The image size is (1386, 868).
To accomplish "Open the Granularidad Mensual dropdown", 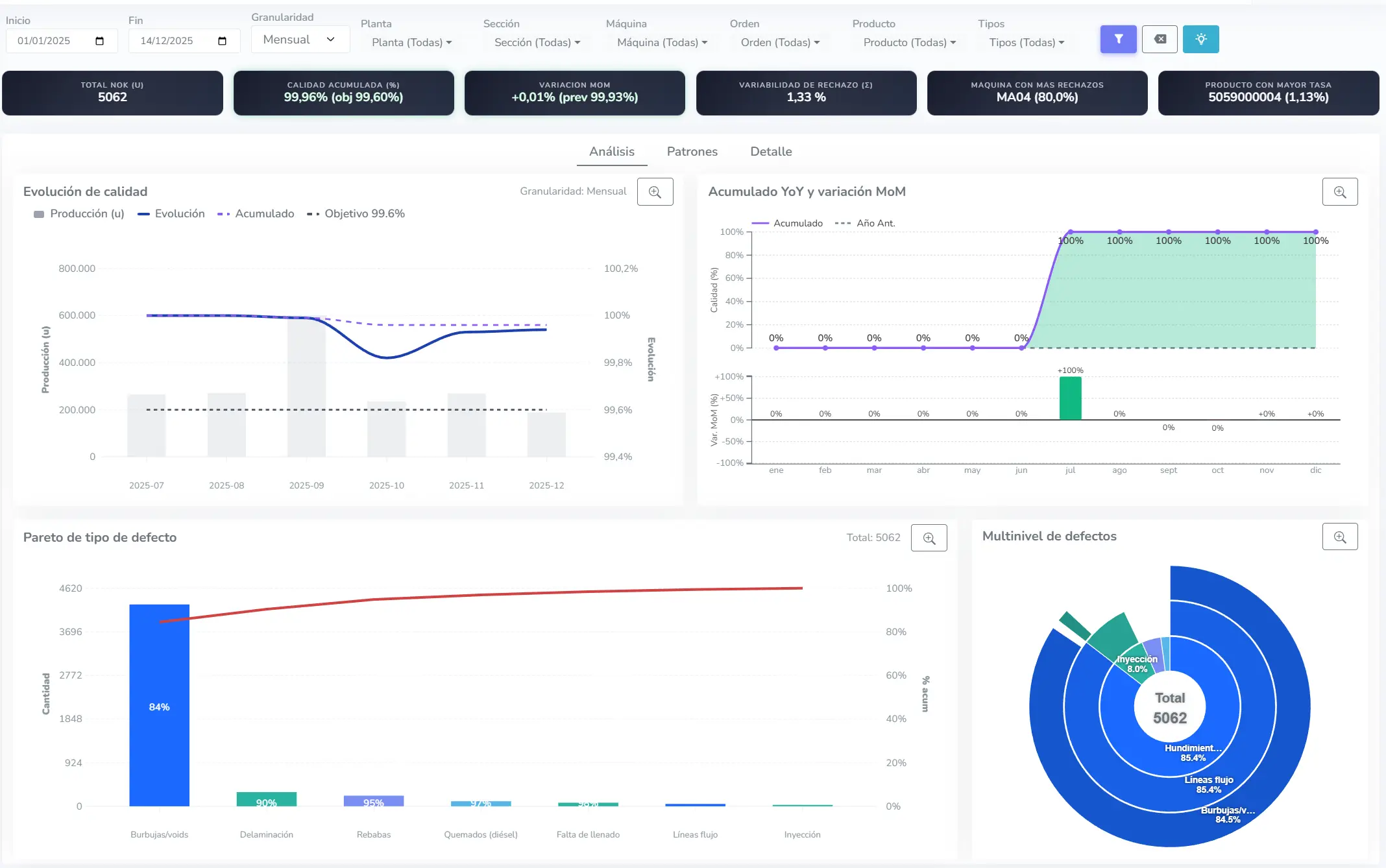I will point(300,39).
